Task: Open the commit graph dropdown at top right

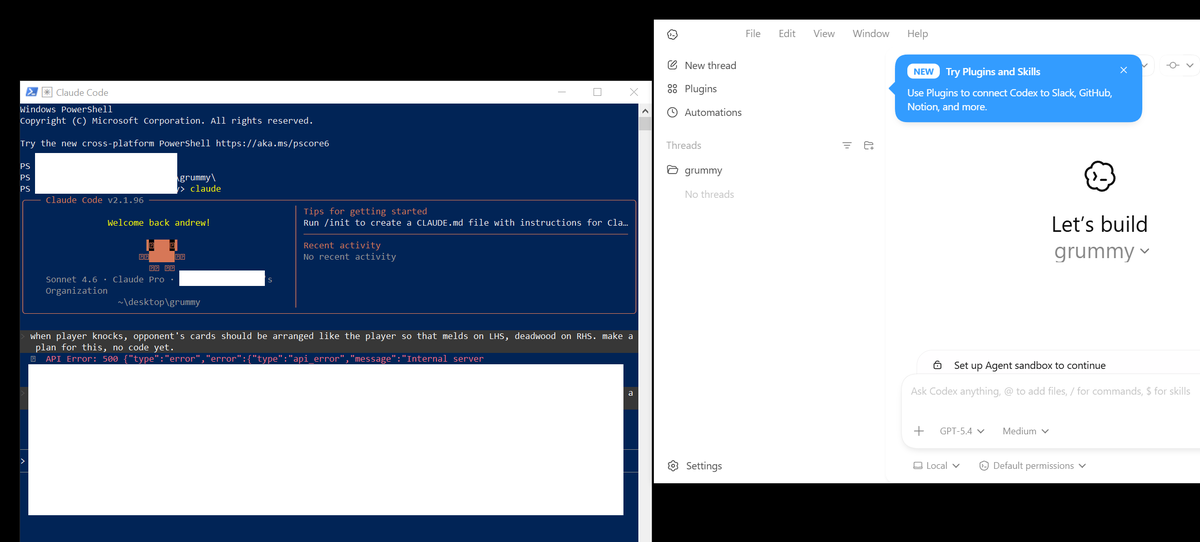Action: pos(1180,65)
